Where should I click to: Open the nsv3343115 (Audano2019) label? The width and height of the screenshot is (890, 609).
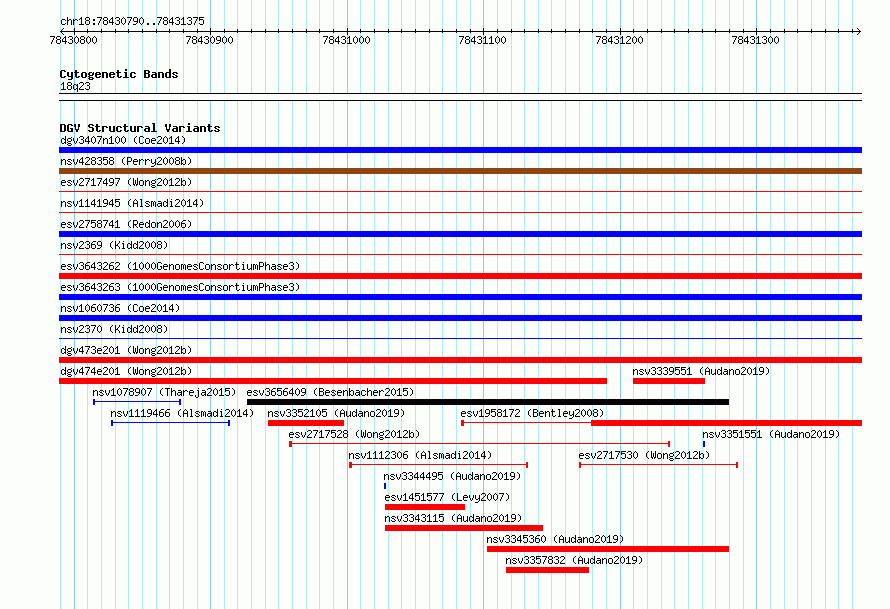point(453,518)
